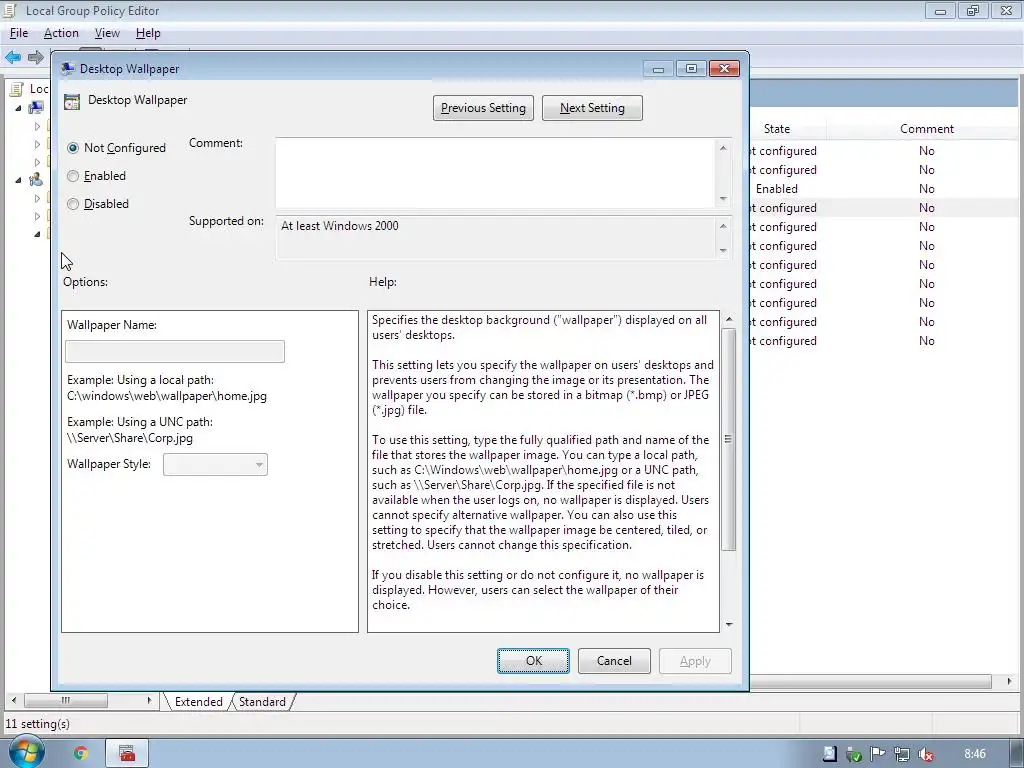Cancel the Desktop Wallpaper dialog
The width and height of the screenshot is (1024, 768).
point(614,661)
